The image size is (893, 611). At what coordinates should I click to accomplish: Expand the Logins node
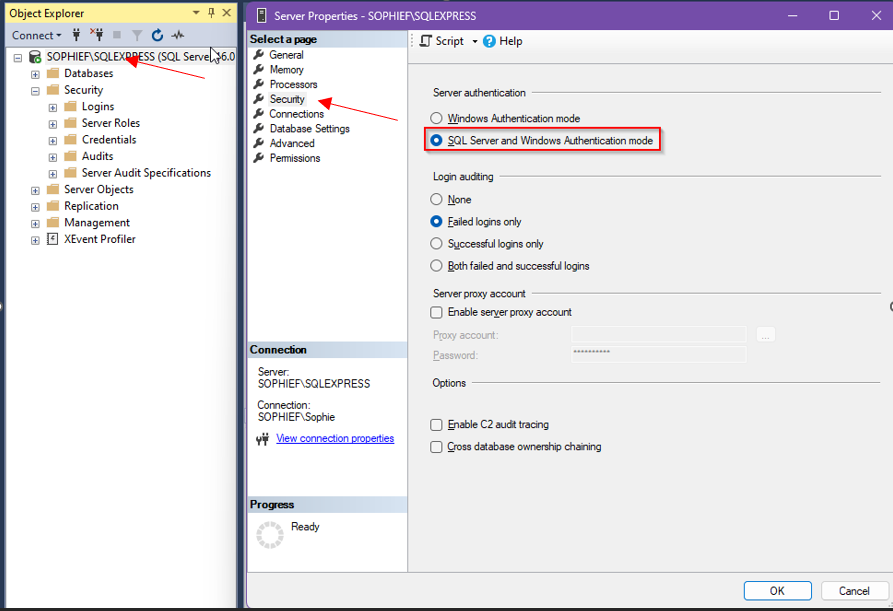click(53, 108)
